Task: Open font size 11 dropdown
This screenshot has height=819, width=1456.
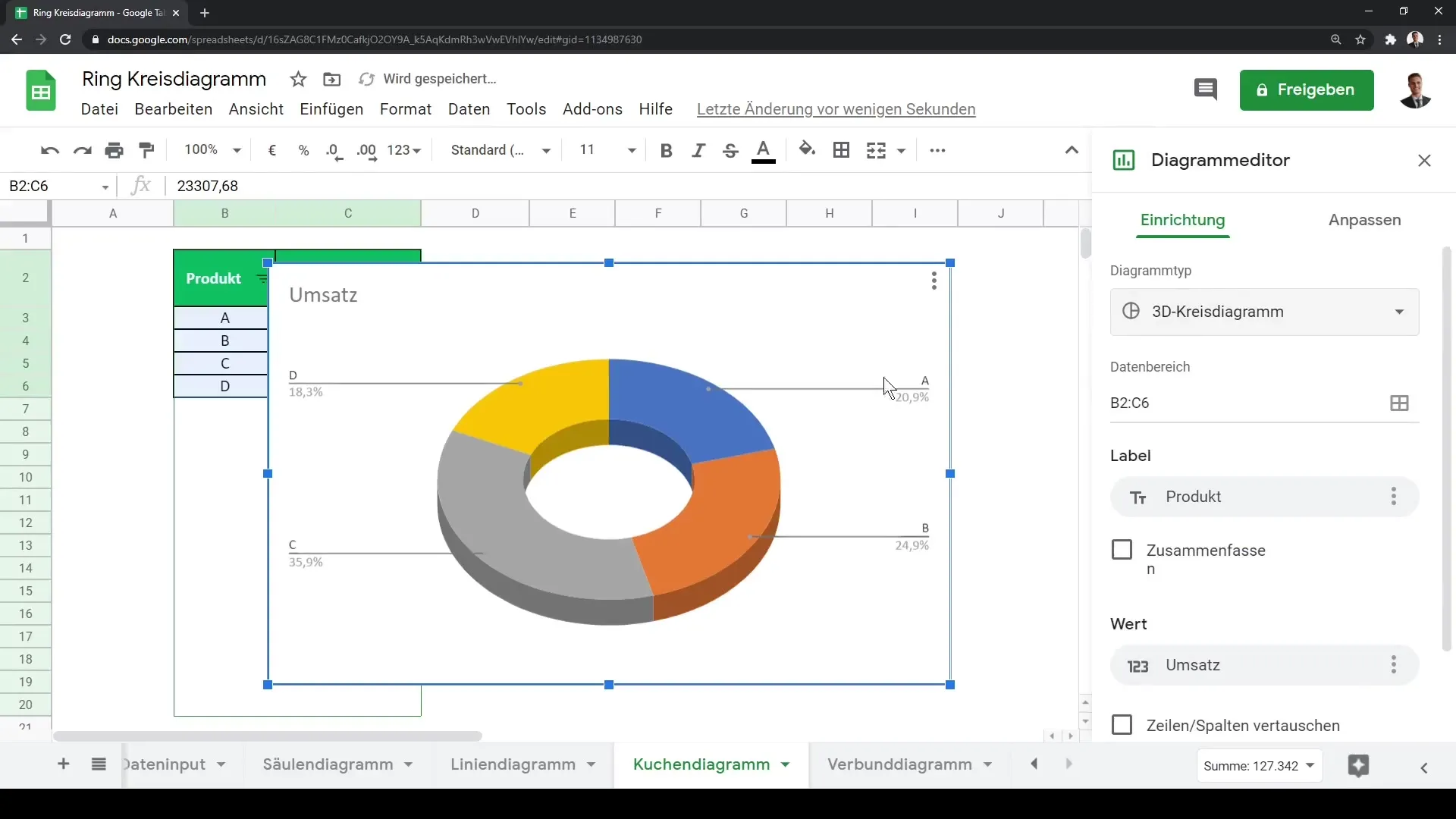Action: click(607, 150)
